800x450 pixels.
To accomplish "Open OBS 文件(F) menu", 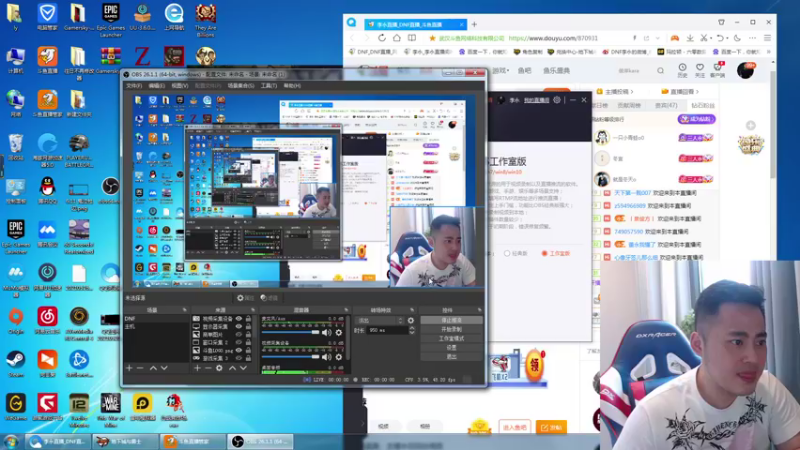I will [134, 86].
